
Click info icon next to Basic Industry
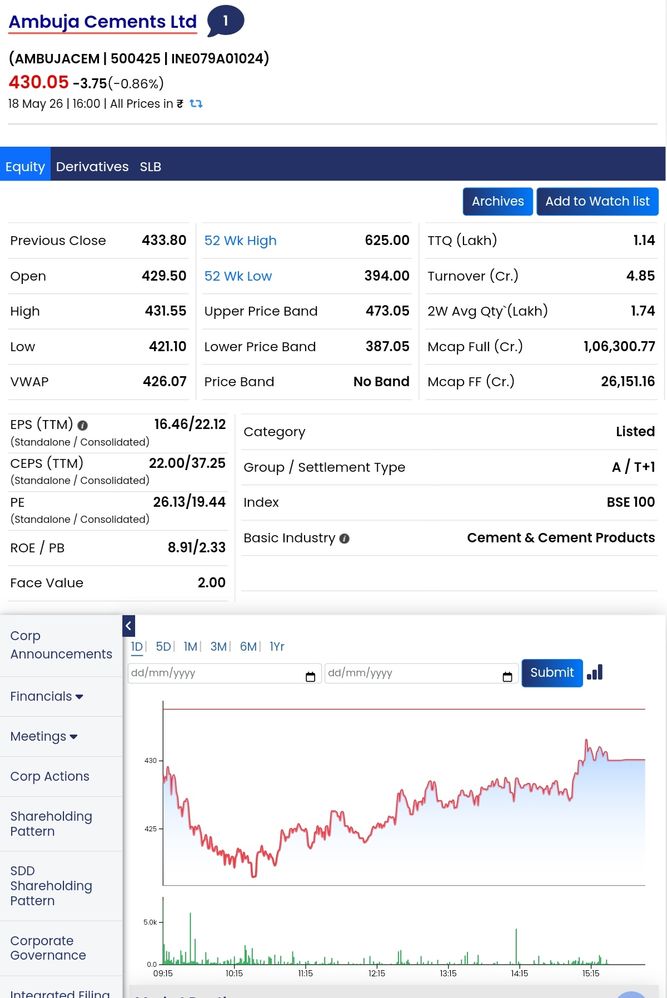[344, 538]
